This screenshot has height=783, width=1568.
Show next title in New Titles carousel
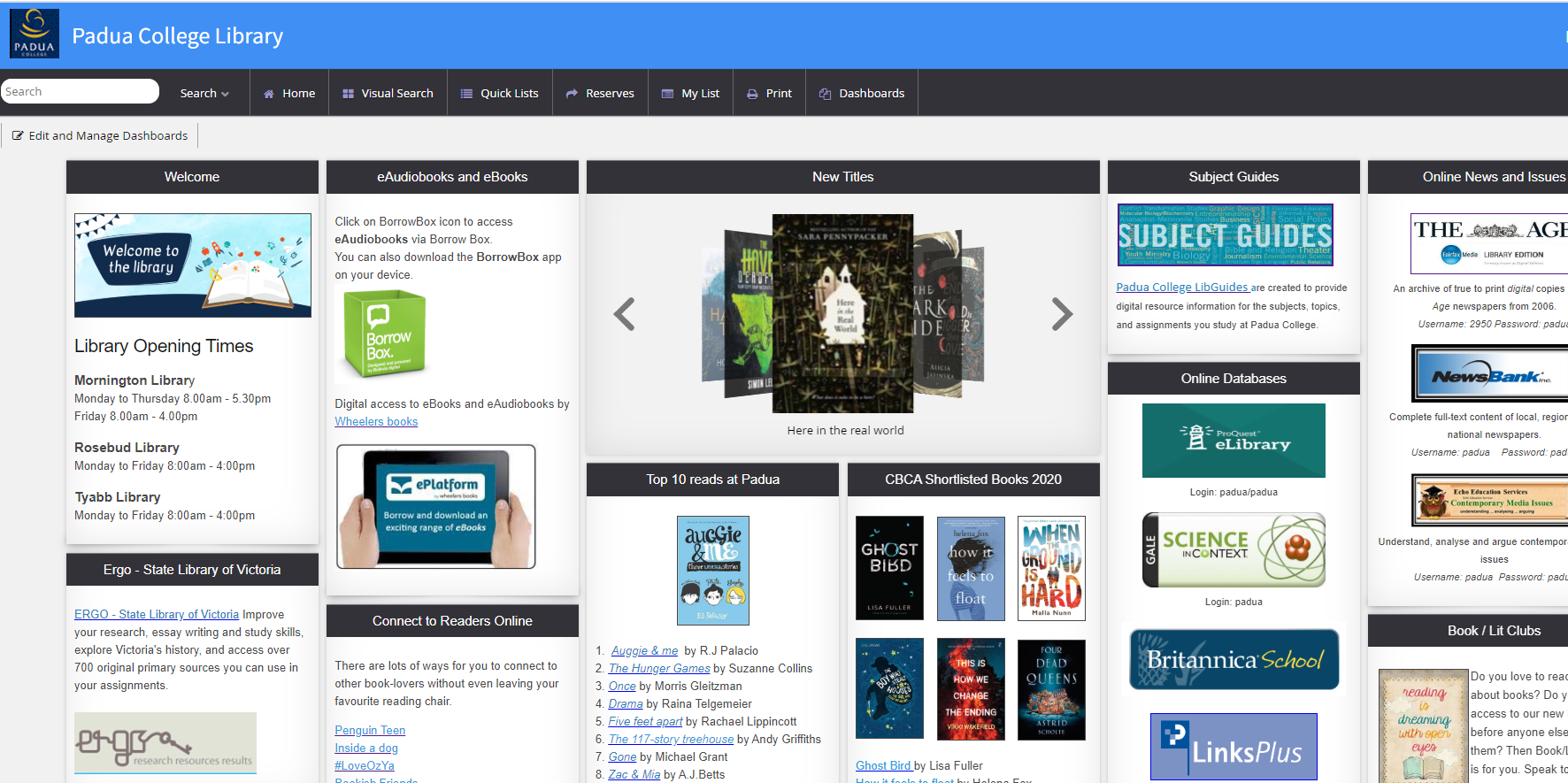click(x=1062, y=314)
